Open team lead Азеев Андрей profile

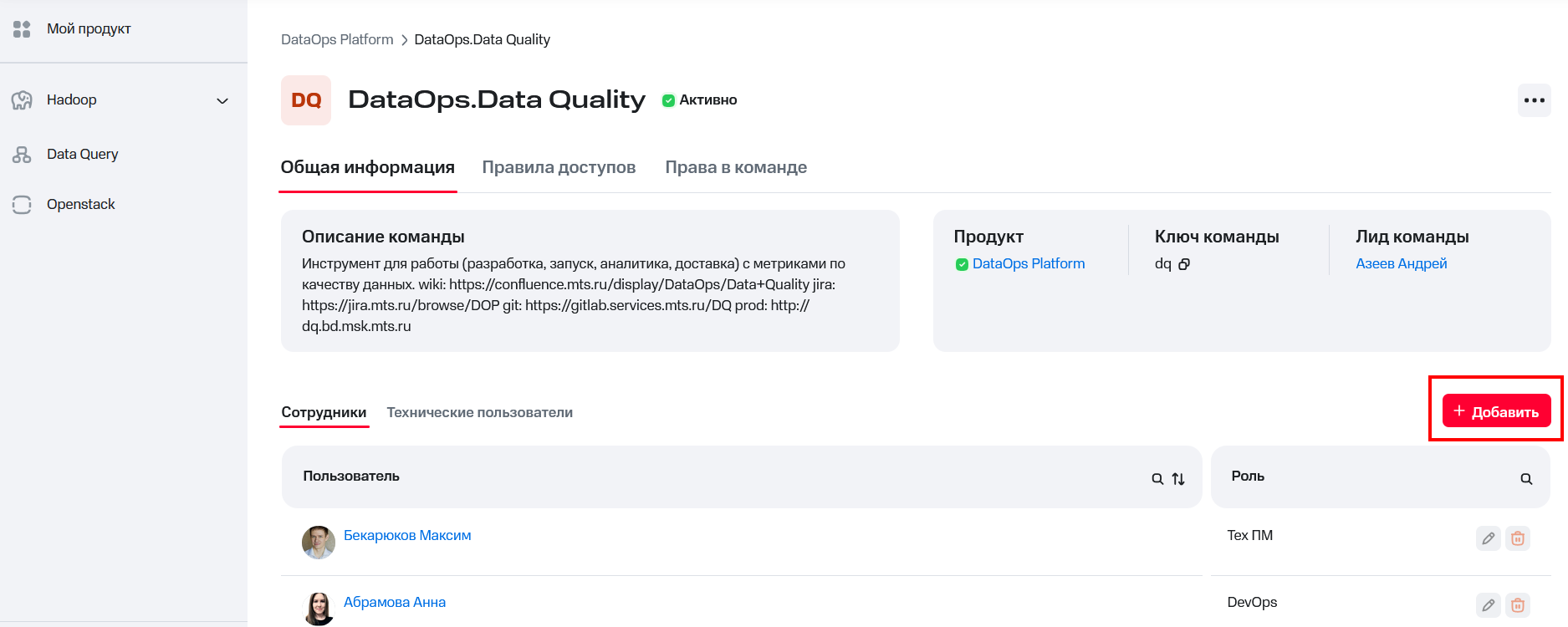1401,263
